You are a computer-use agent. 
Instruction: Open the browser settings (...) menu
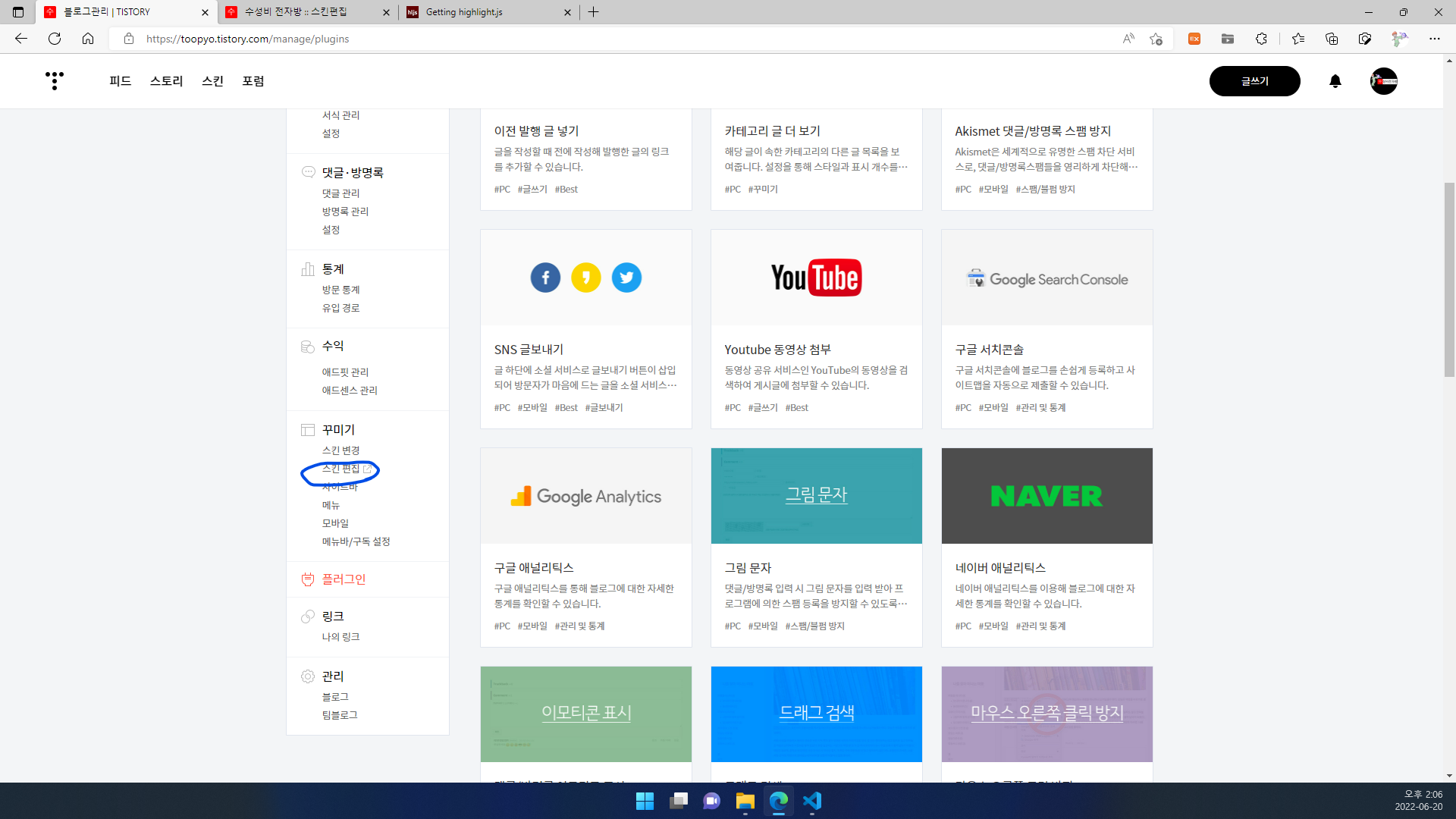(x=1436, y=39)
